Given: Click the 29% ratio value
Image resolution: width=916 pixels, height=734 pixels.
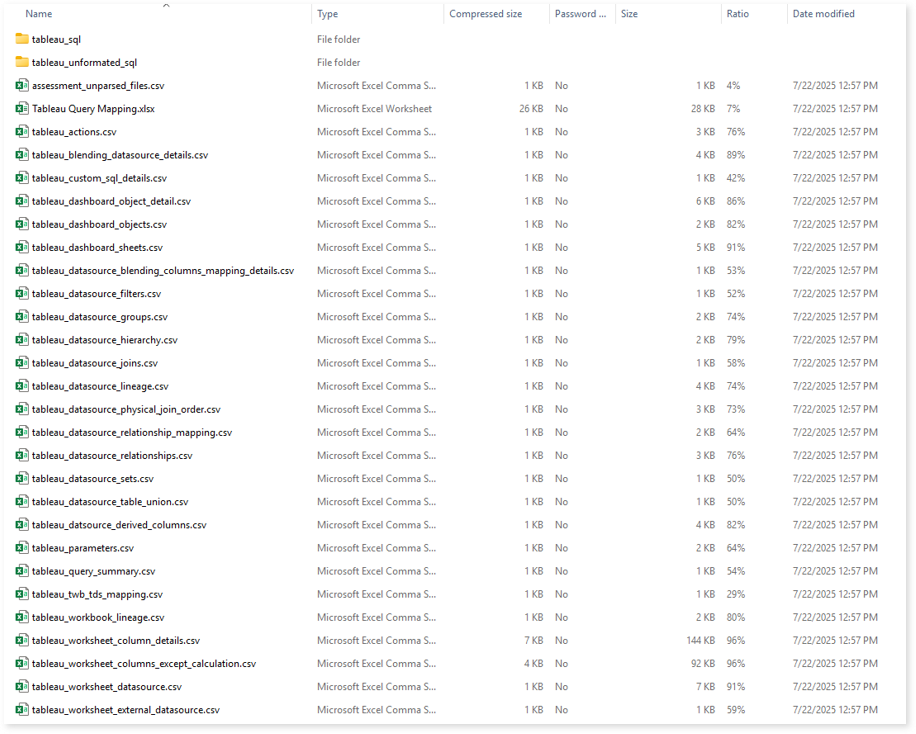Looking at the screenshot, I should [735, 594].
